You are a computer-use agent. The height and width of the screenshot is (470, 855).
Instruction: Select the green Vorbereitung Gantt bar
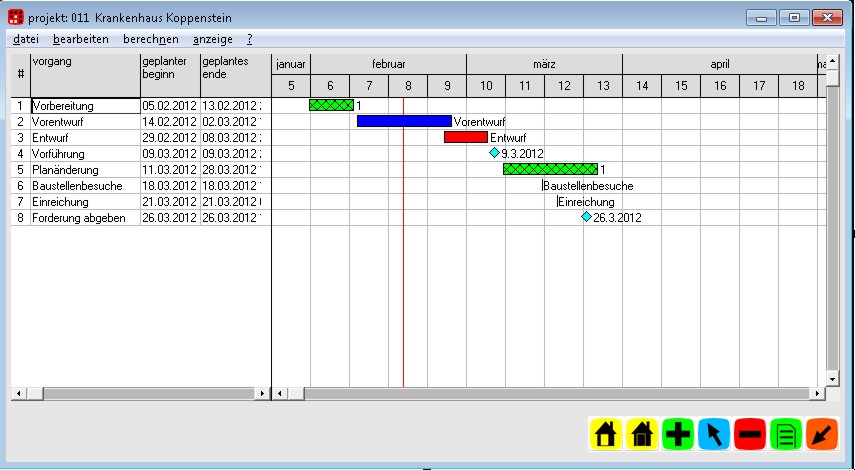pyautogui.click(x=331, y=105)
